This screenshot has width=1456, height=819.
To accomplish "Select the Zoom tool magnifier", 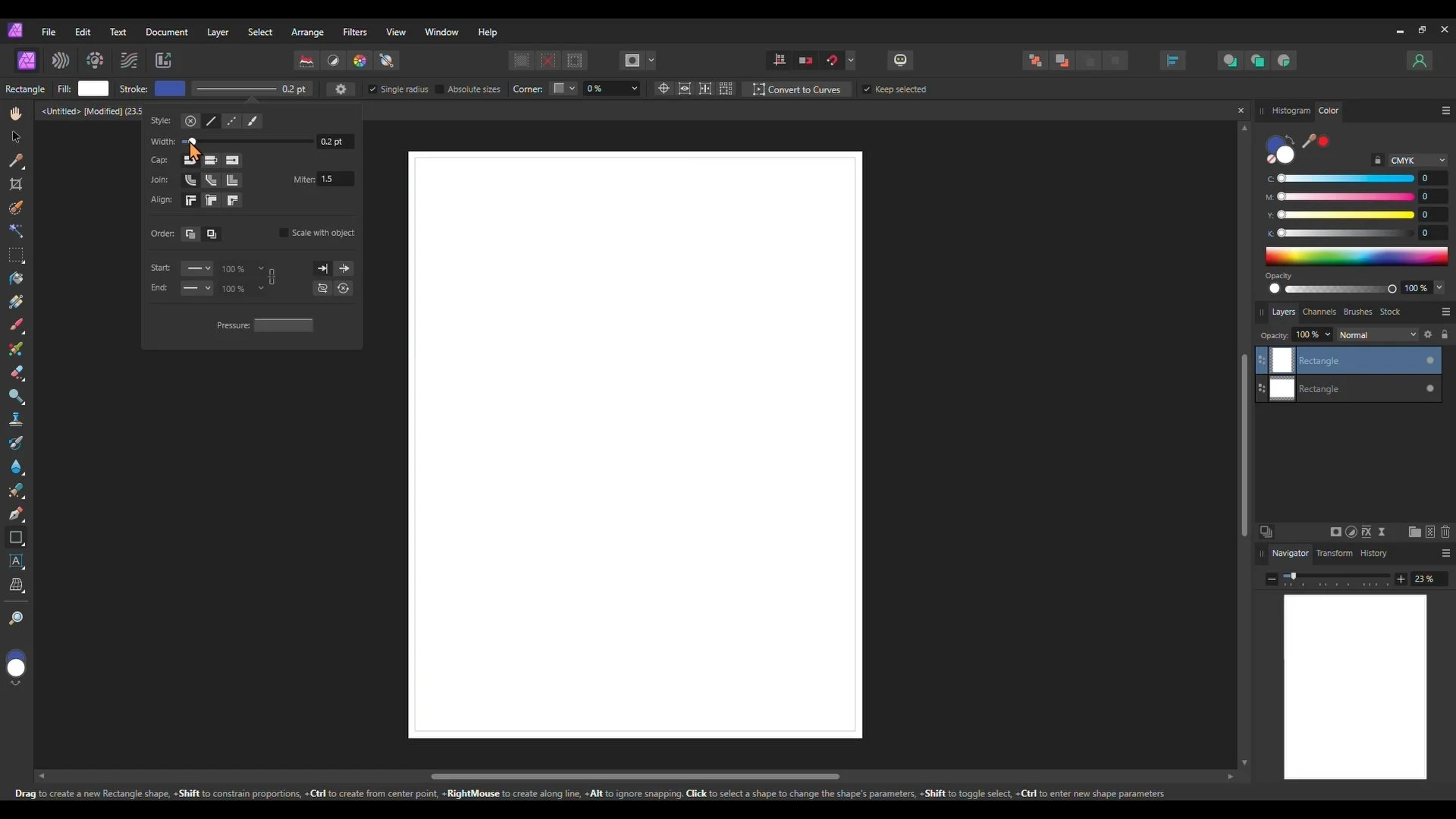I will click(16, 619).
